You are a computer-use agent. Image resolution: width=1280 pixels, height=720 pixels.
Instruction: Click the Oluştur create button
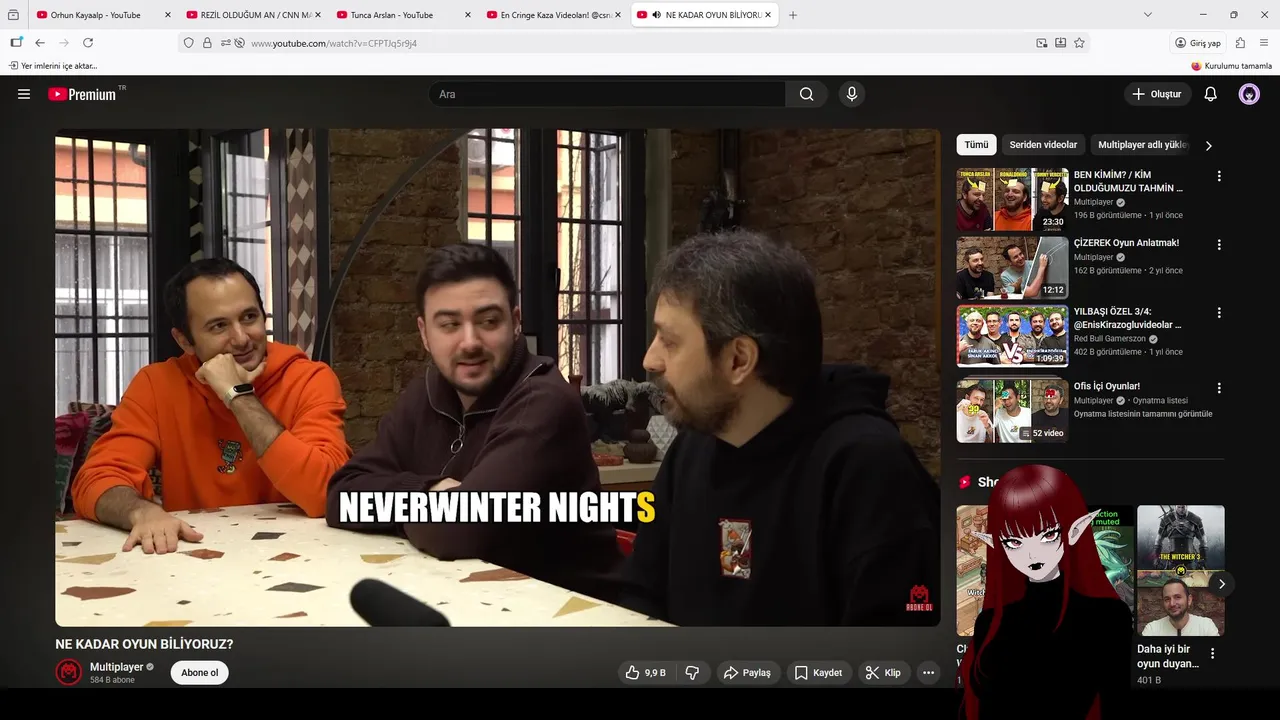[1157, 94]
